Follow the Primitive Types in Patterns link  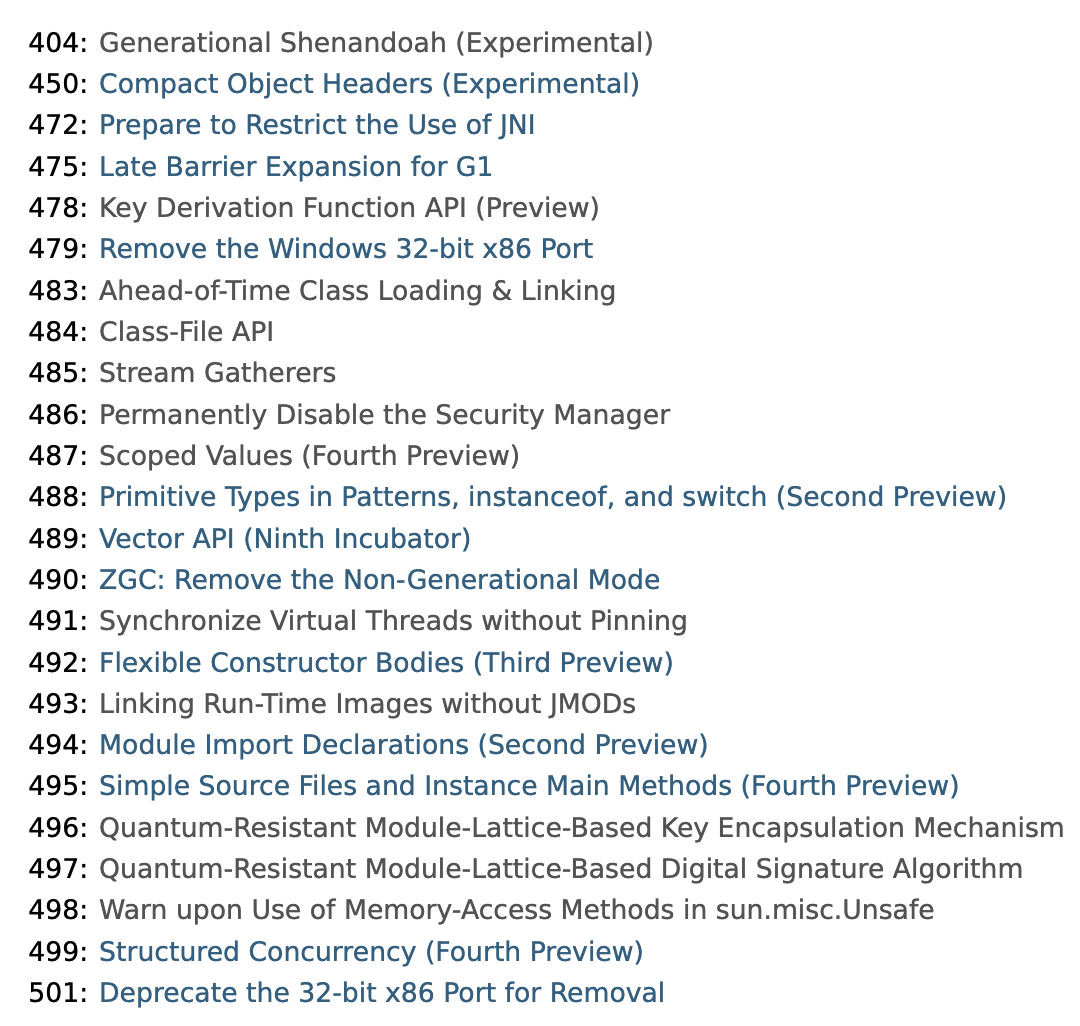coord(552,497)
